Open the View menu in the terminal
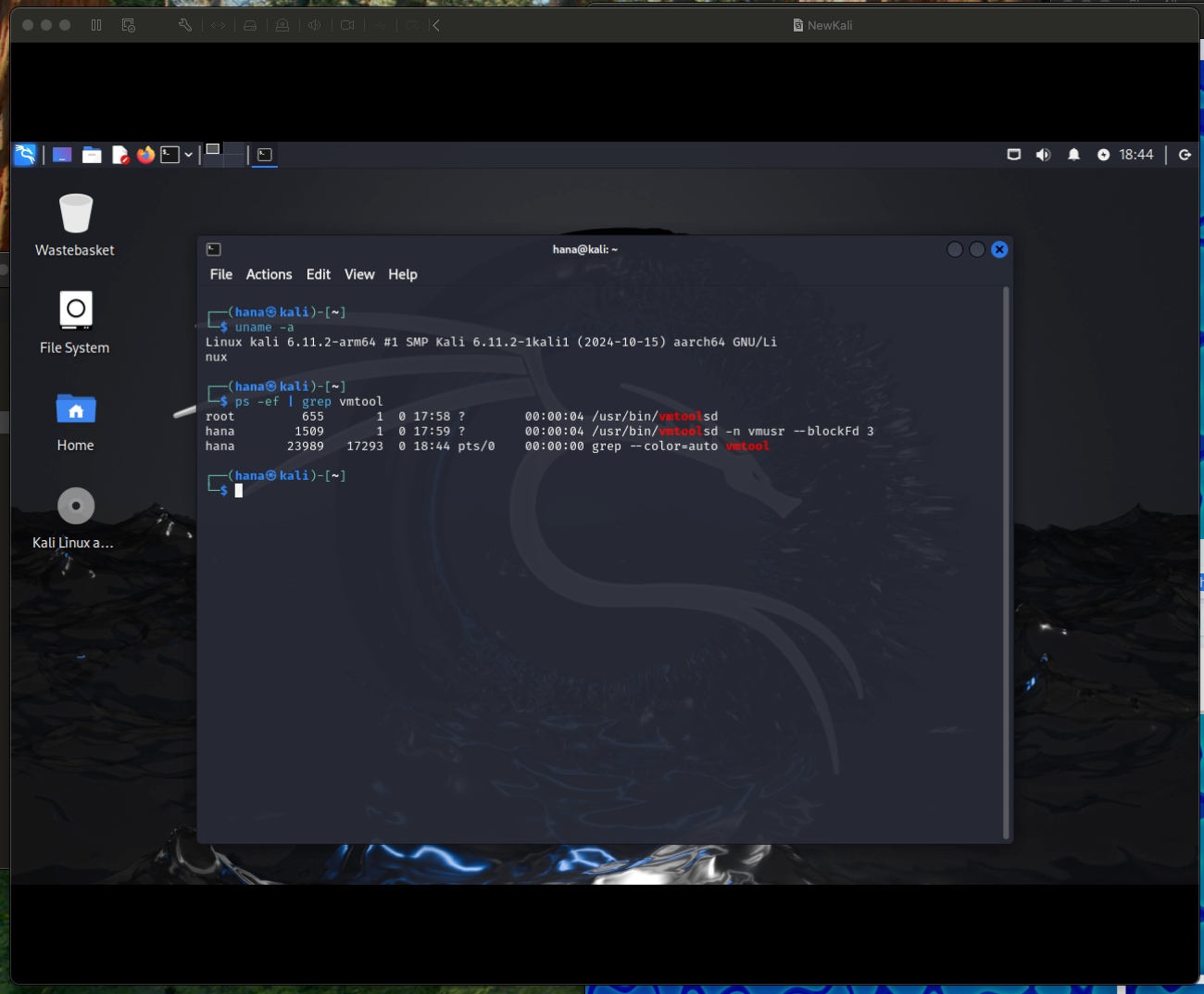This screenshot has width=1204, height=994. (359, 274)
